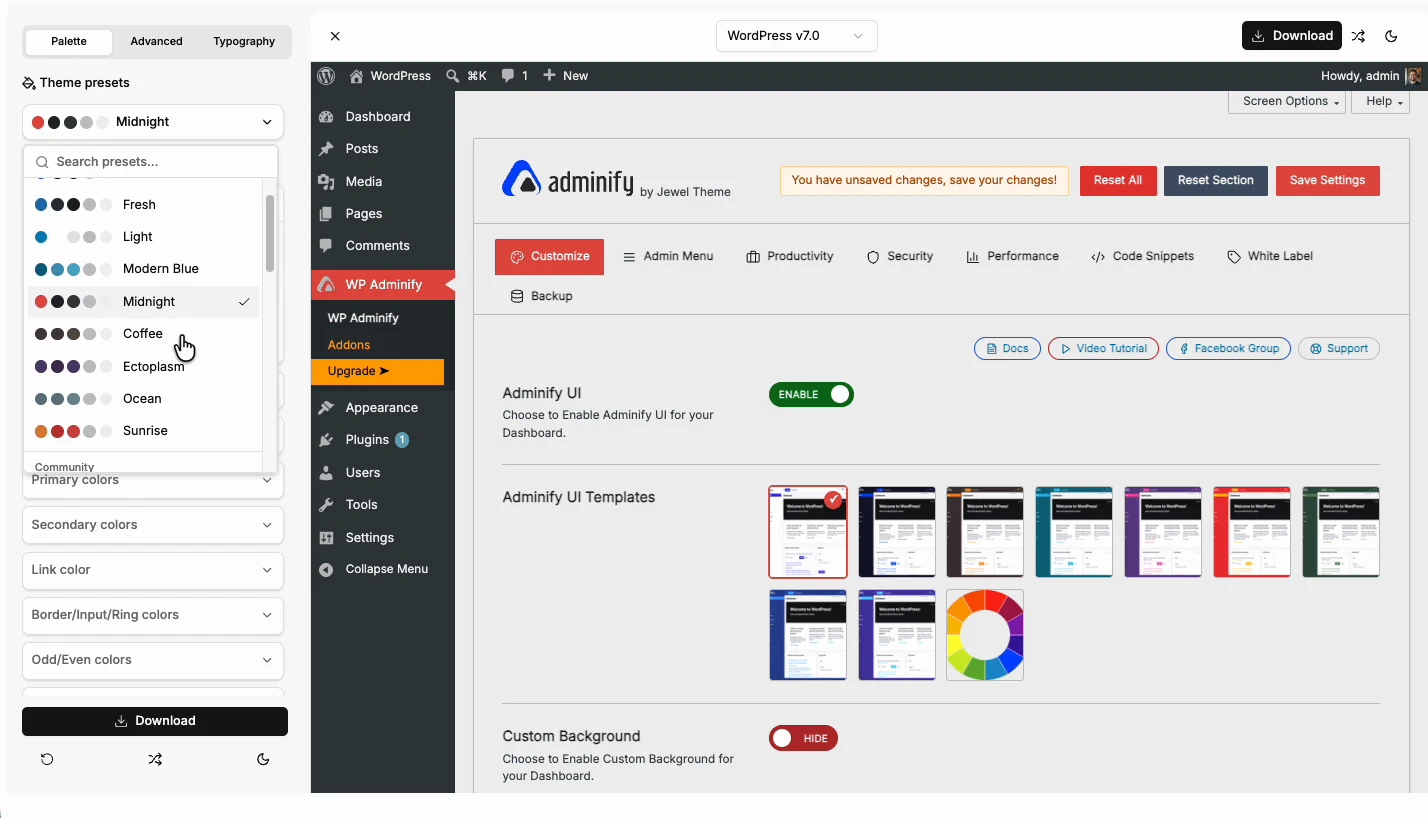Select the Ocean theme preset
1428x818 pixels.
143,399
